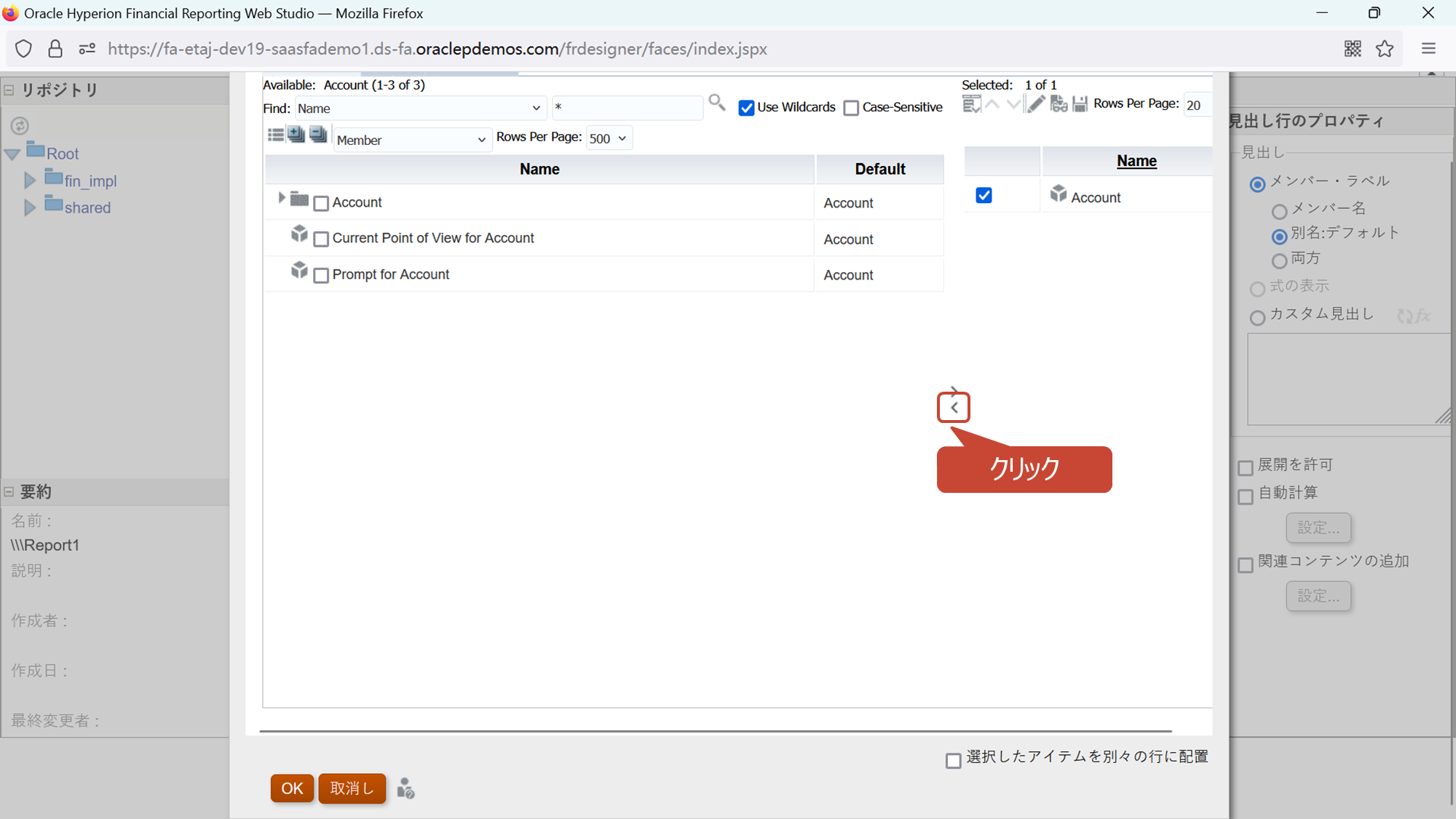
Task: Tick 選択したアイテムを別々の行に配置 checkbox
Action: (x=954, y=761)
